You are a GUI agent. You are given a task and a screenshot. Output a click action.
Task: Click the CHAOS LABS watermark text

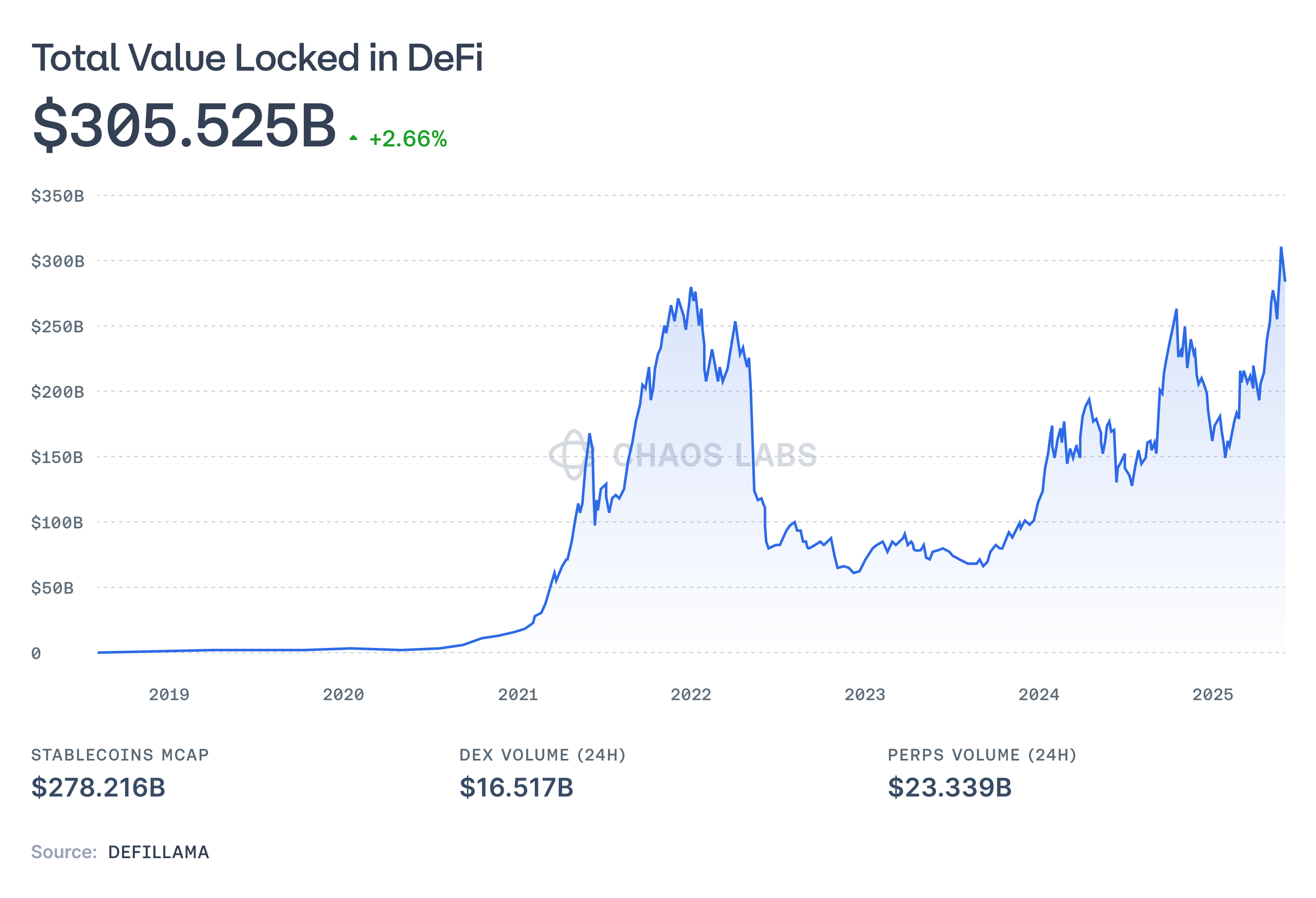click(715, 455)
